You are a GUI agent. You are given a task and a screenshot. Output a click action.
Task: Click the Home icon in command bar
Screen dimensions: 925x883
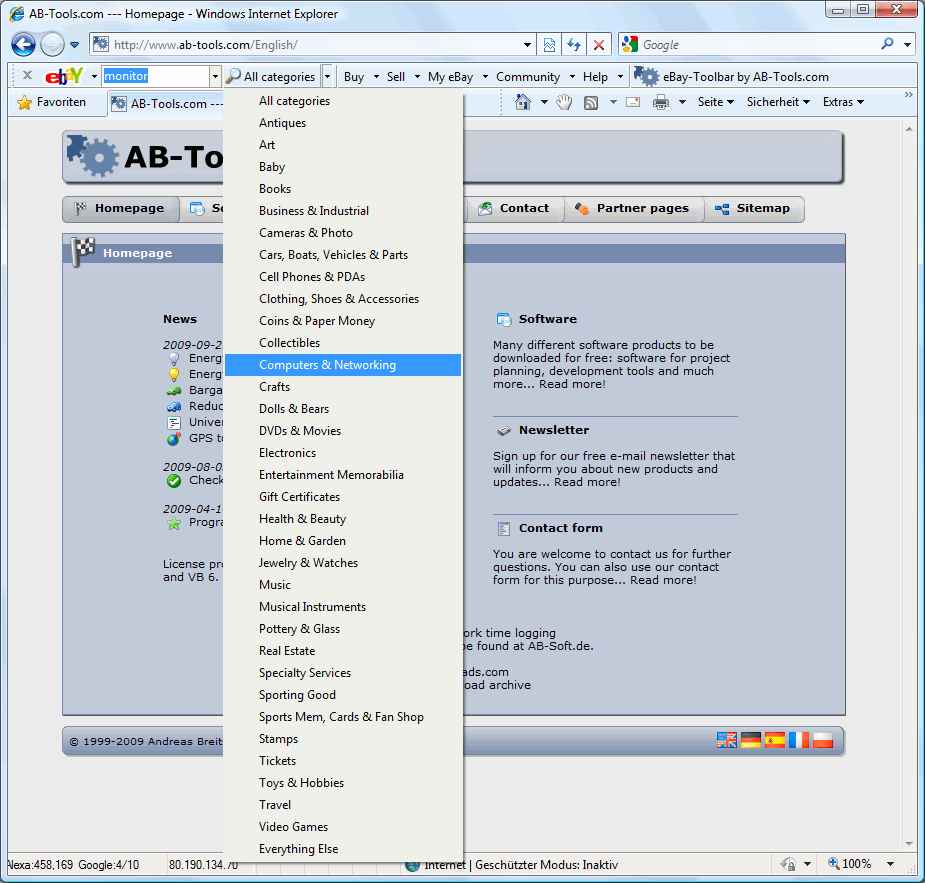point(522,102)
